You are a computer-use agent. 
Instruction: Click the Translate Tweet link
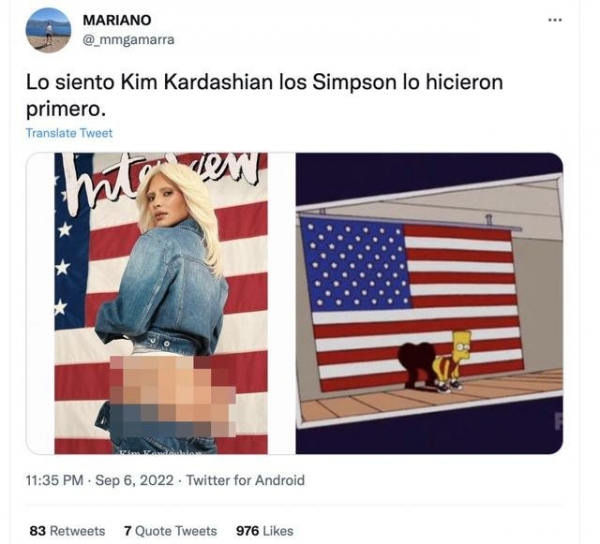click(x=69, y=133)
